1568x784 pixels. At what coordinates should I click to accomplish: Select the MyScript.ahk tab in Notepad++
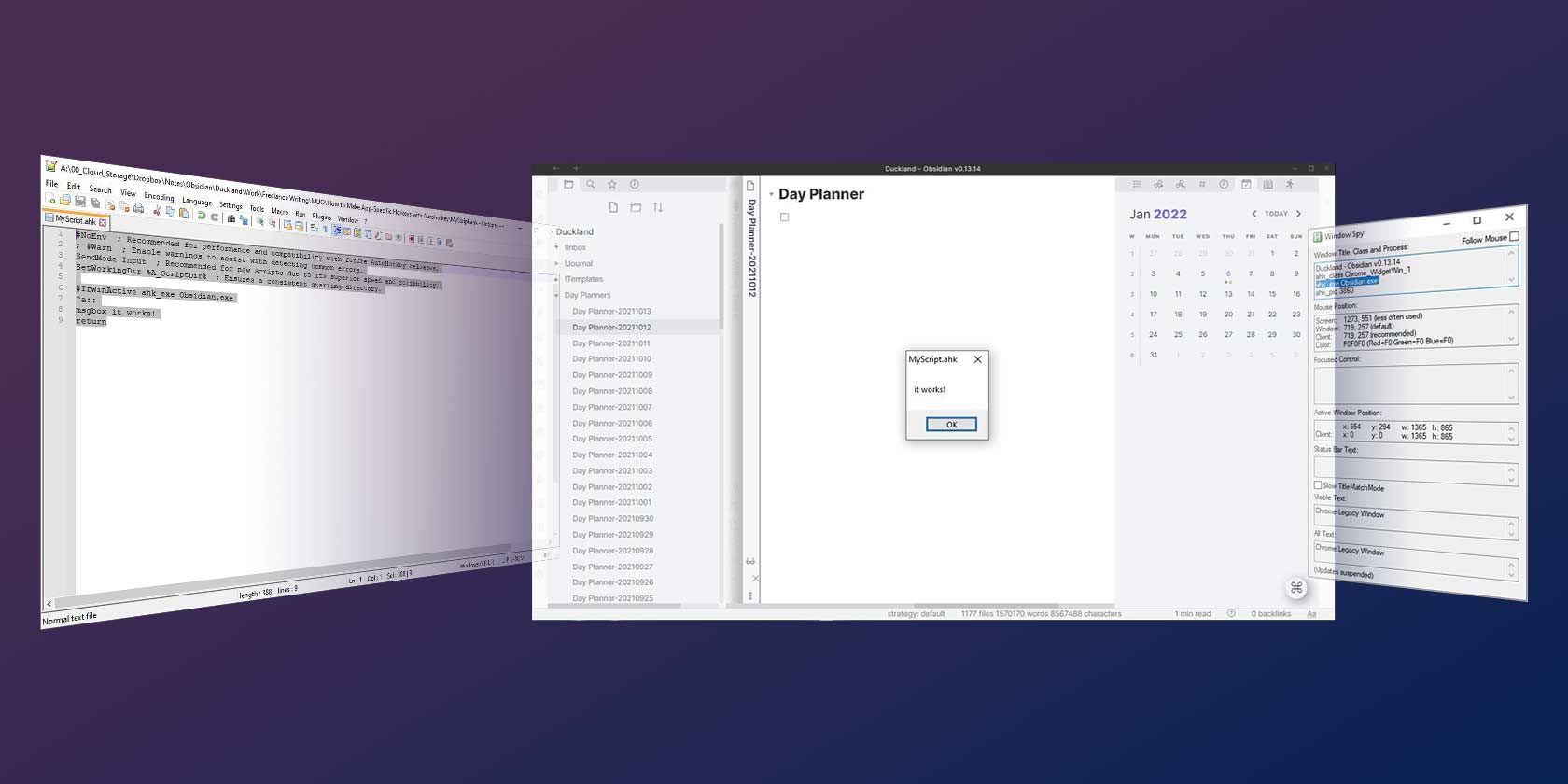(x=75, y=220)
